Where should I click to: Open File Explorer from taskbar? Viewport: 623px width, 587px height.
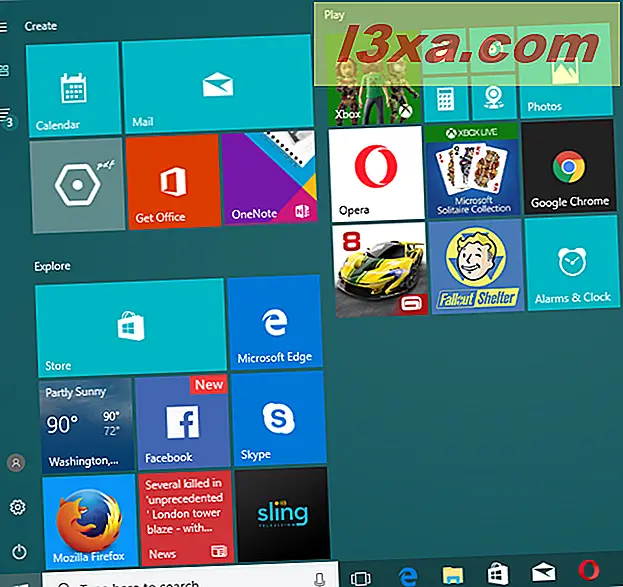453,575
